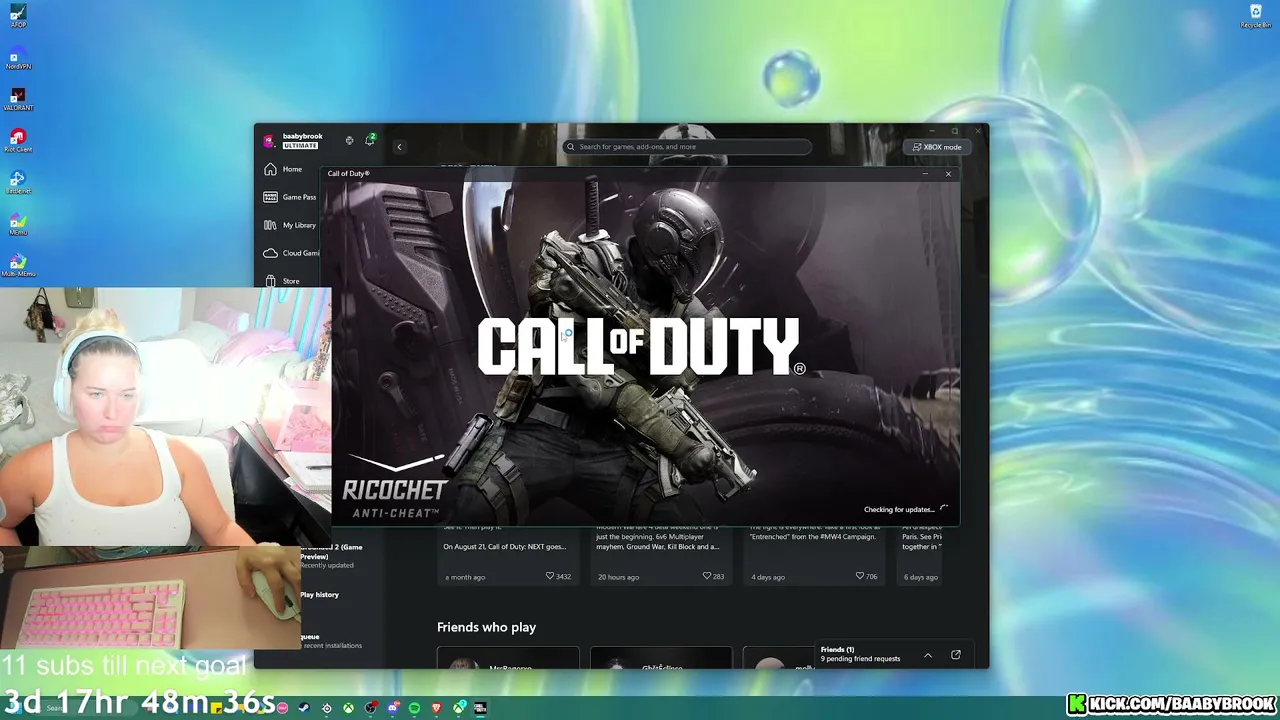1280x720 pixels.
Task: Open Brave browser from the taskbar
Action: pyautogui.click(x=436, y=708)
